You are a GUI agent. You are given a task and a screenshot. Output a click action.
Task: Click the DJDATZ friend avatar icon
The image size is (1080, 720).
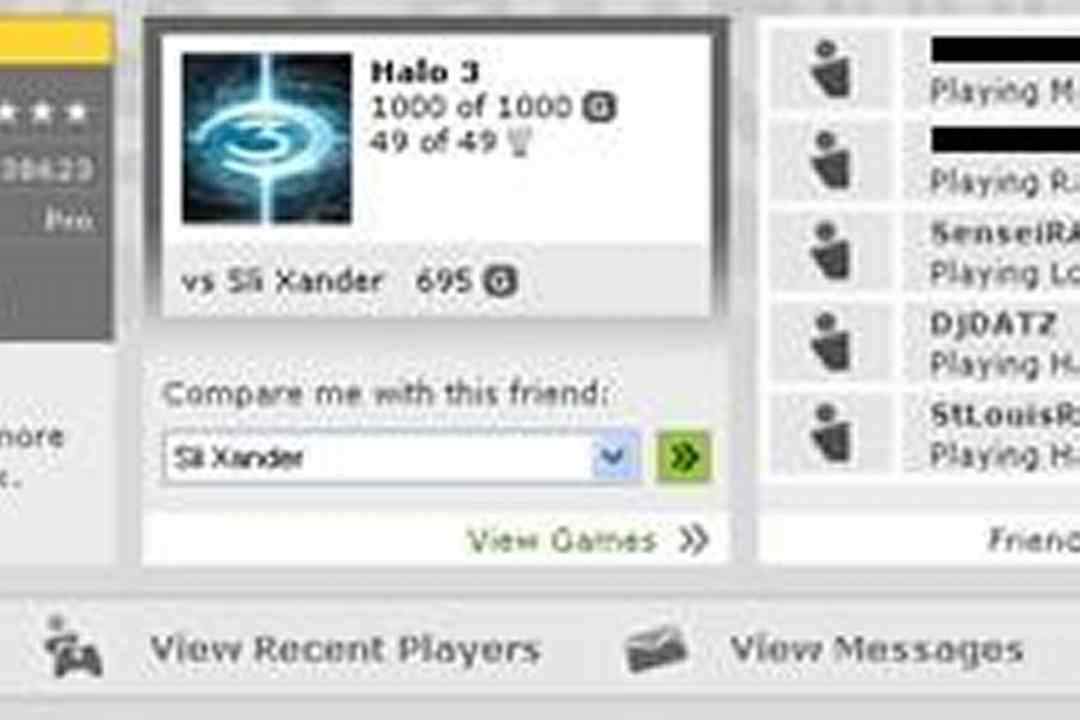click(831, 342)
